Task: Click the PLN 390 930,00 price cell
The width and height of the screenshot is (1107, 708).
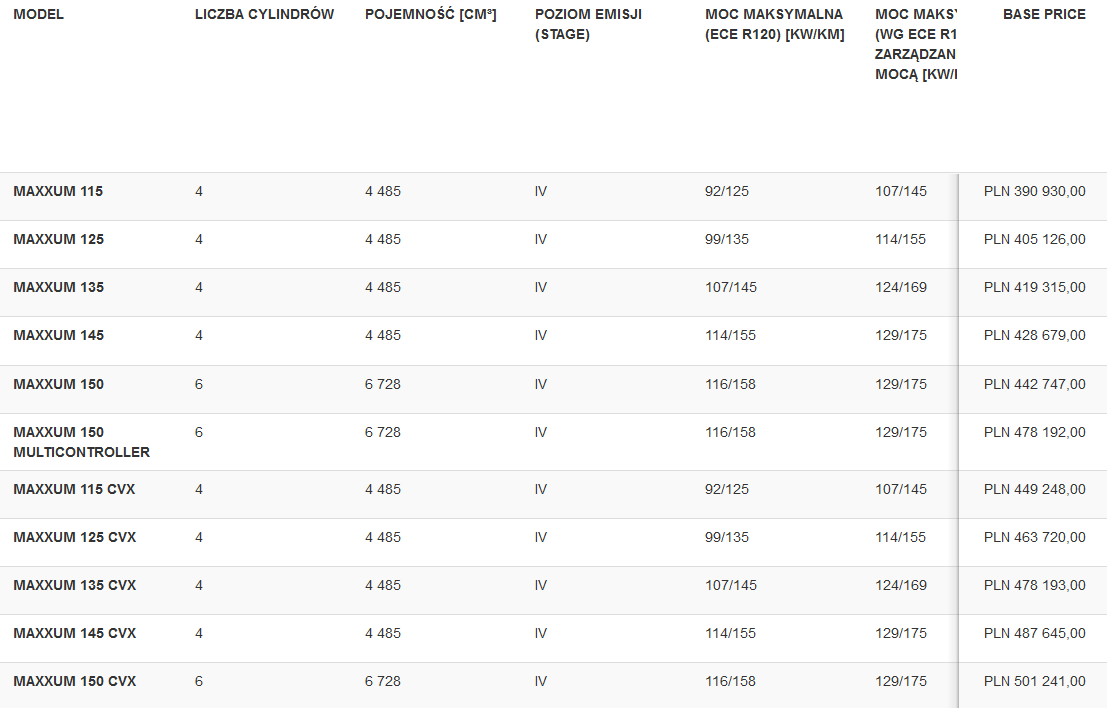Action: point(1034,191)
